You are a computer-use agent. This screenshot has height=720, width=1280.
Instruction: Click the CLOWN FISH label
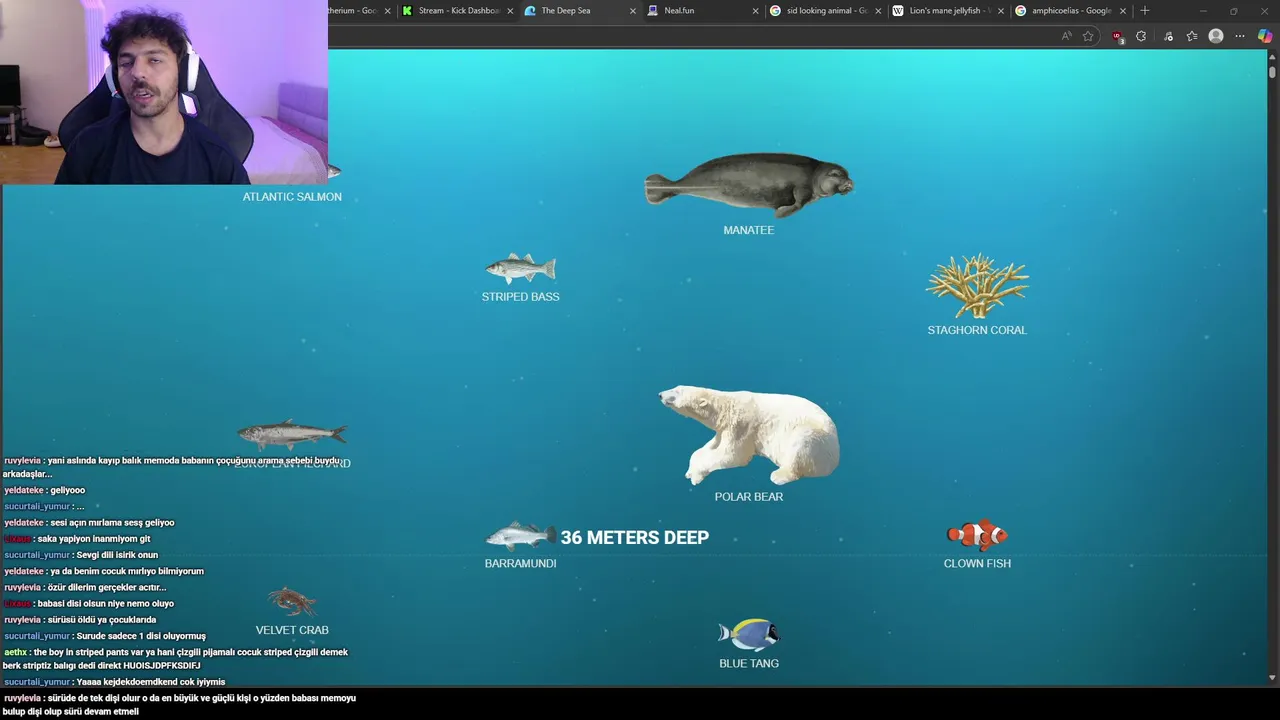pos(977,563)
